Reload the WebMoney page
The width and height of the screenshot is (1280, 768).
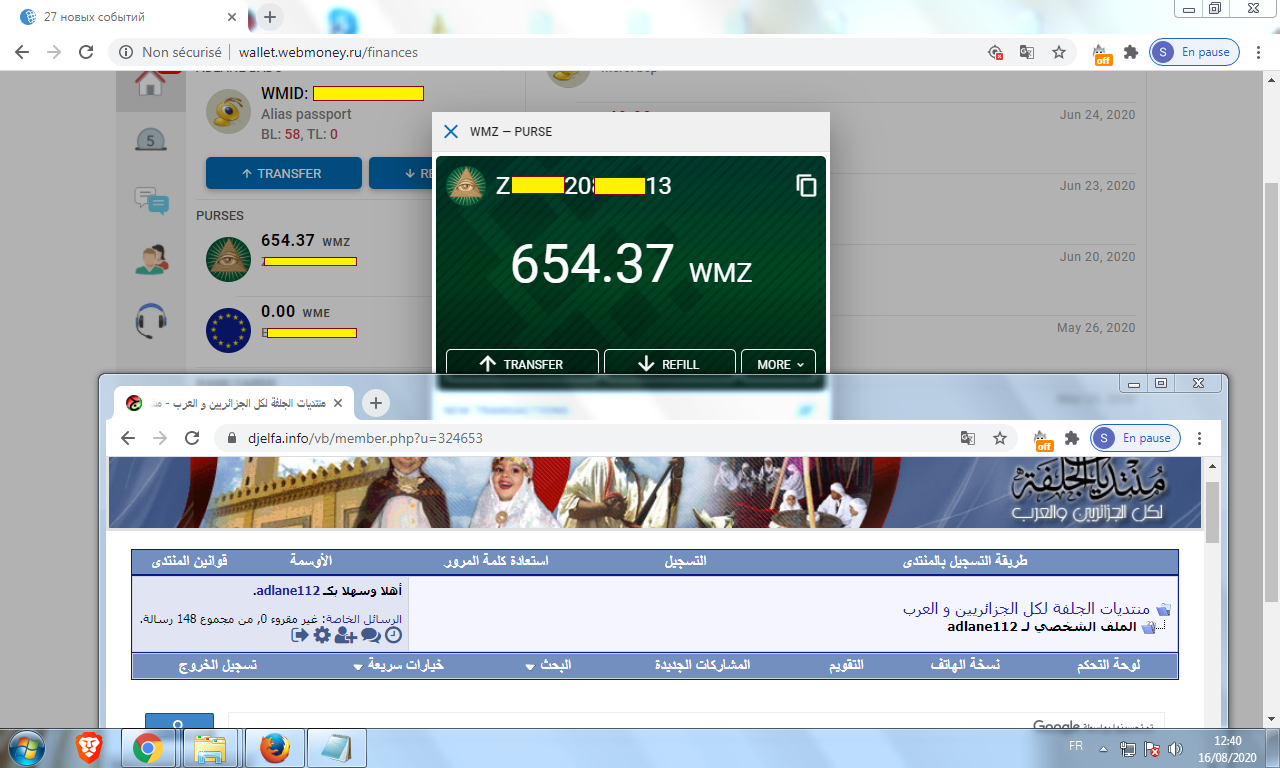tap(86, 52)
